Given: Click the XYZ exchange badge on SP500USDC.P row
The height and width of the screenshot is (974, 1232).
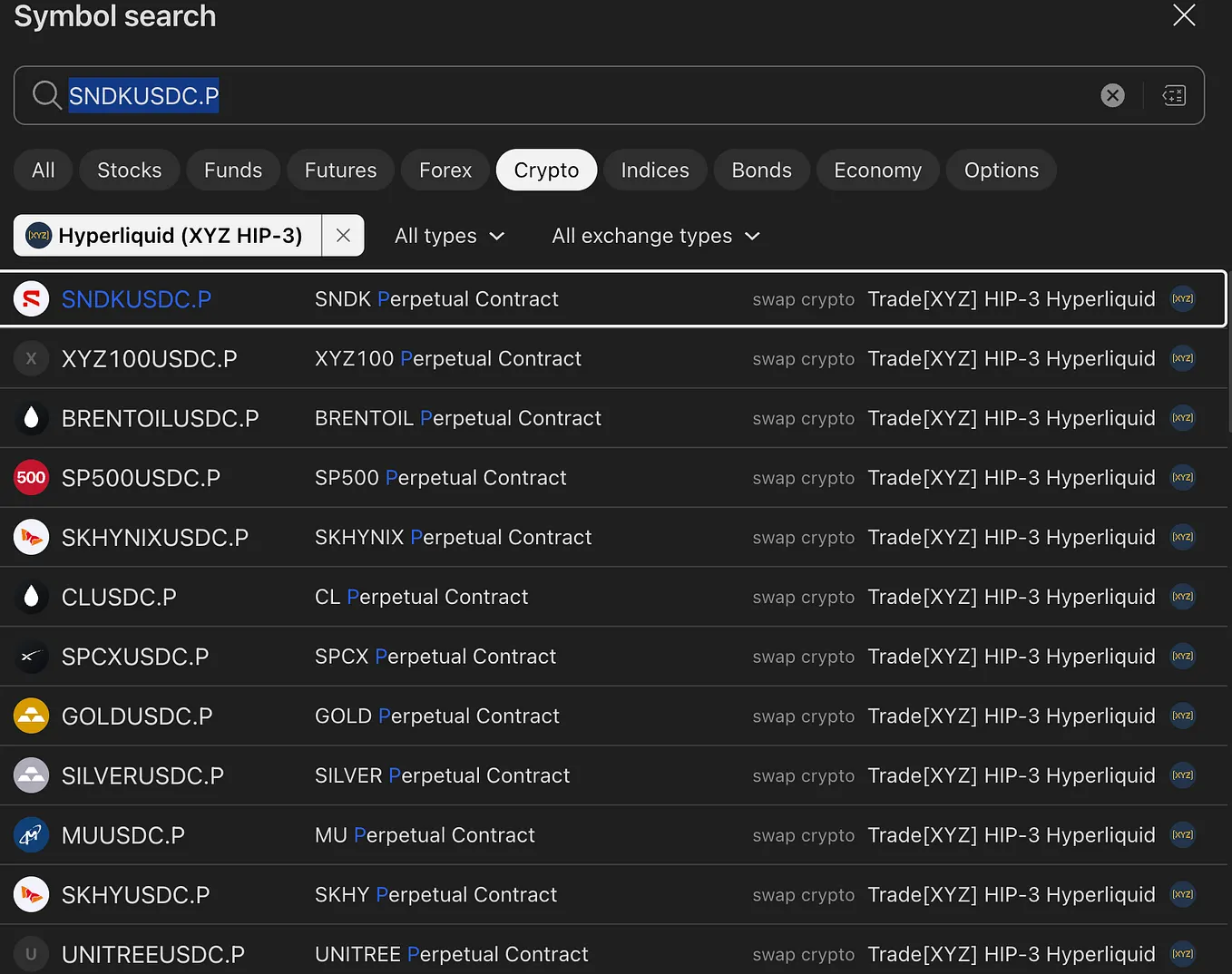Looking at the screenshot, I should (1183, 478).
